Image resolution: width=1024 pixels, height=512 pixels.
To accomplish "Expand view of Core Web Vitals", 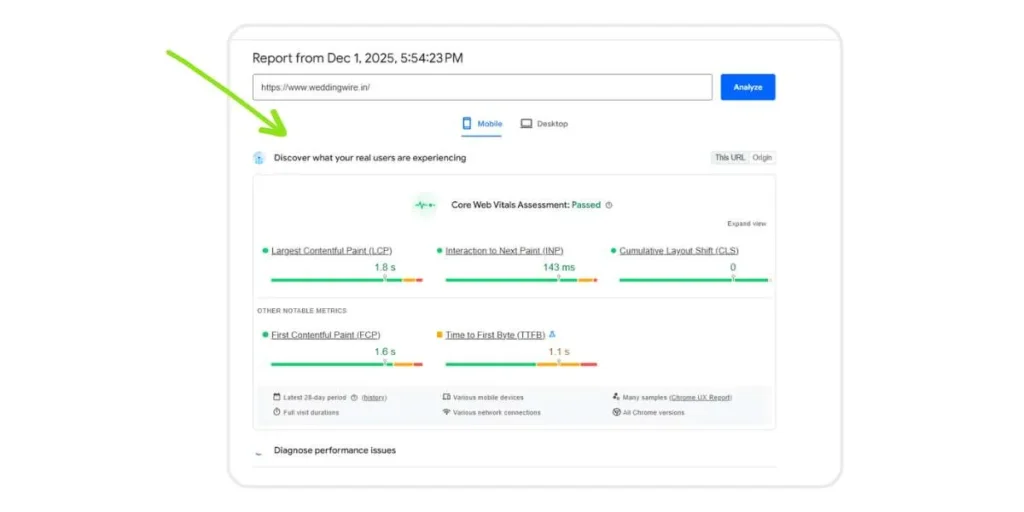I will [746, 224].
